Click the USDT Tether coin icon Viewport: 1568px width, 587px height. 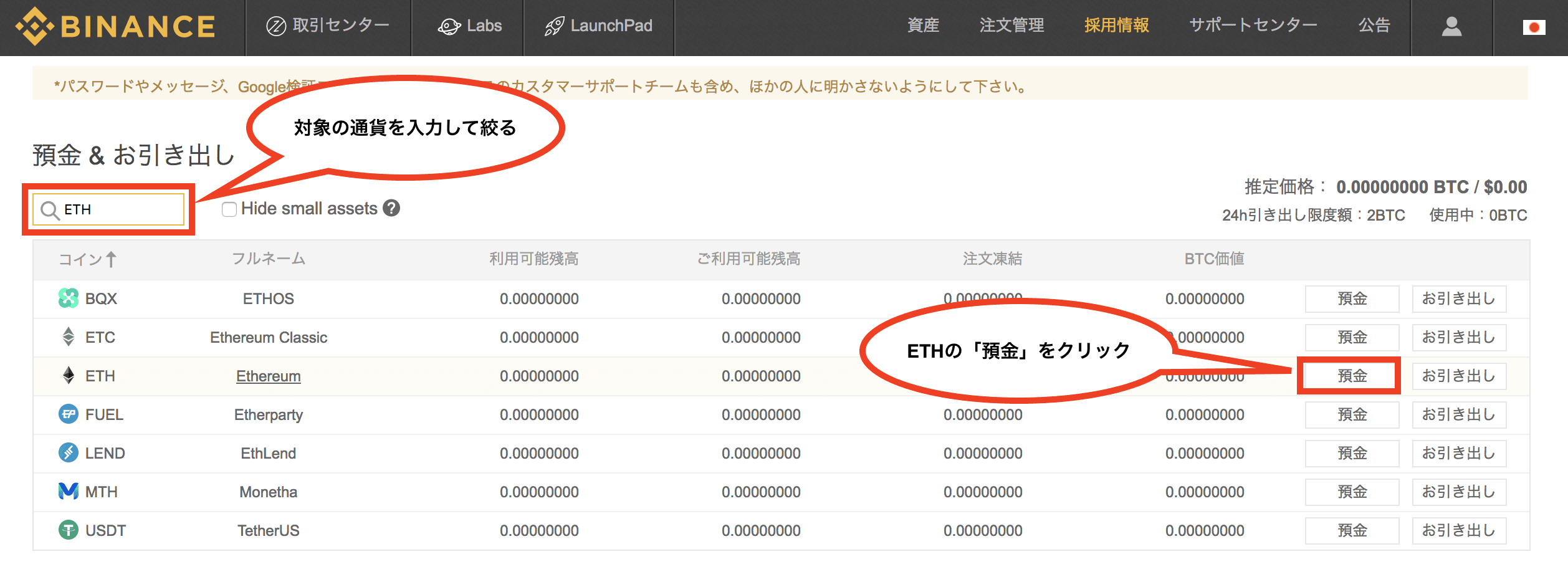click(x=68, y=530)
